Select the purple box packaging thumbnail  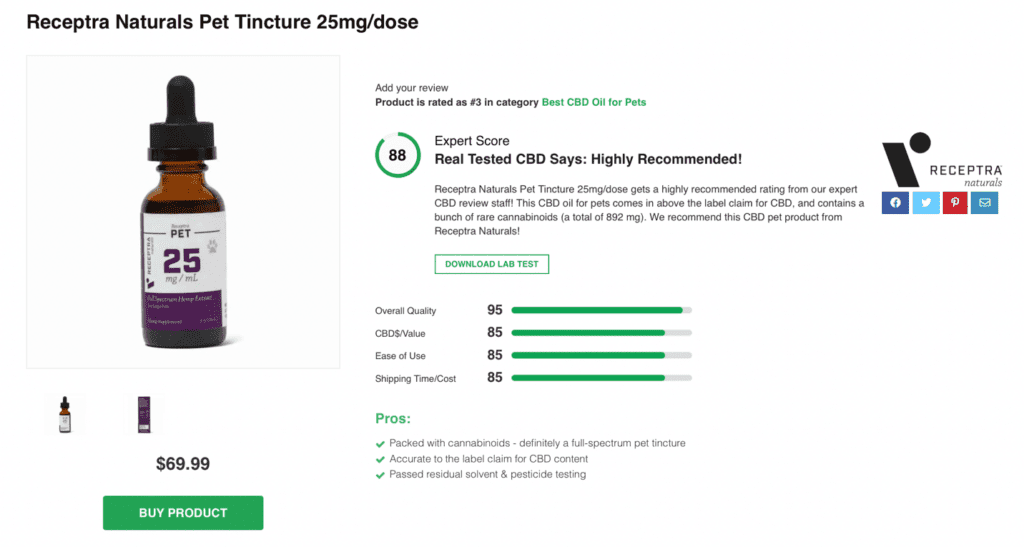(x=144, y=414)
